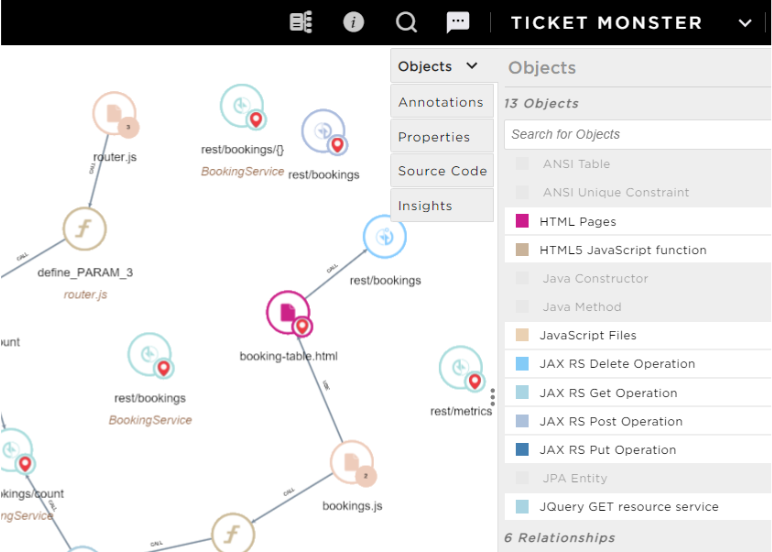
Task: Select the router.js file node
Action: [x=114, y=113]
